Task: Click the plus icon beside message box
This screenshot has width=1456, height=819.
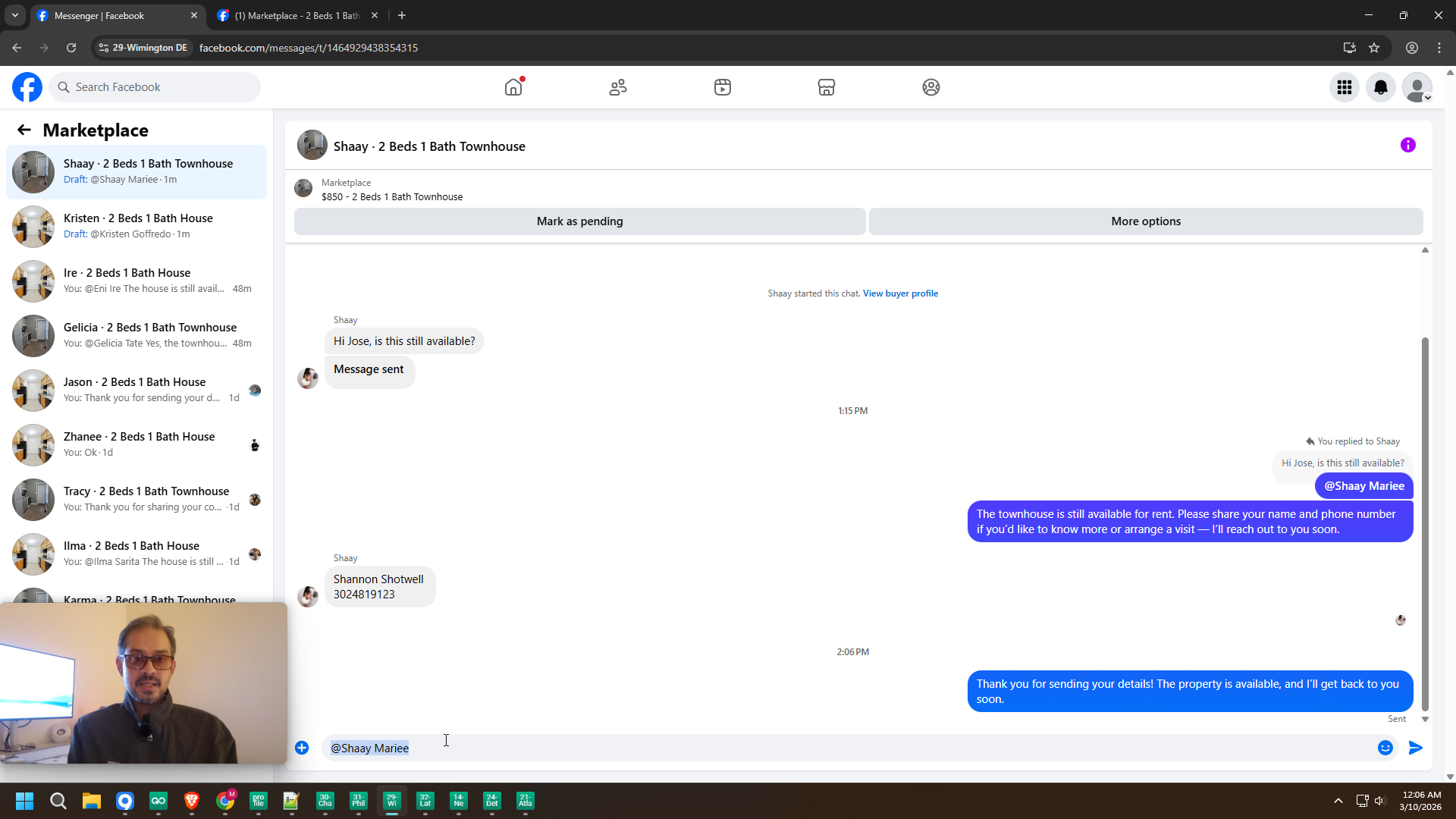Action: click(302, 748)
